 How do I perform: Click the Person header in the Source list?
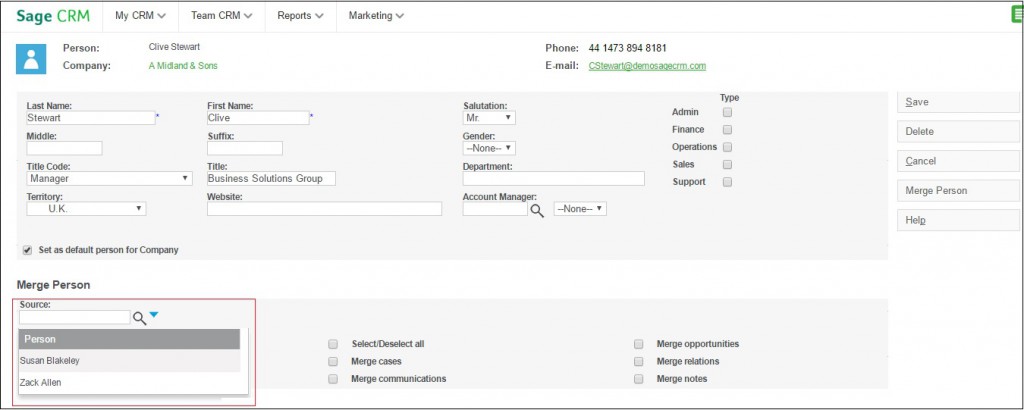129,339
